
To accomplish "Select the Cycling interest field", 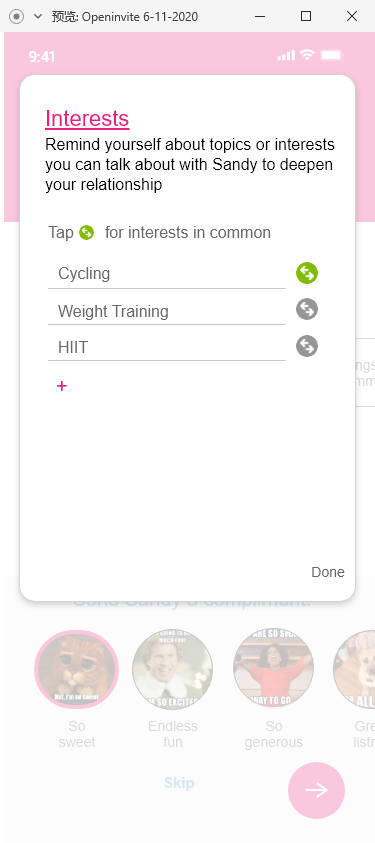I will point(167,274).
